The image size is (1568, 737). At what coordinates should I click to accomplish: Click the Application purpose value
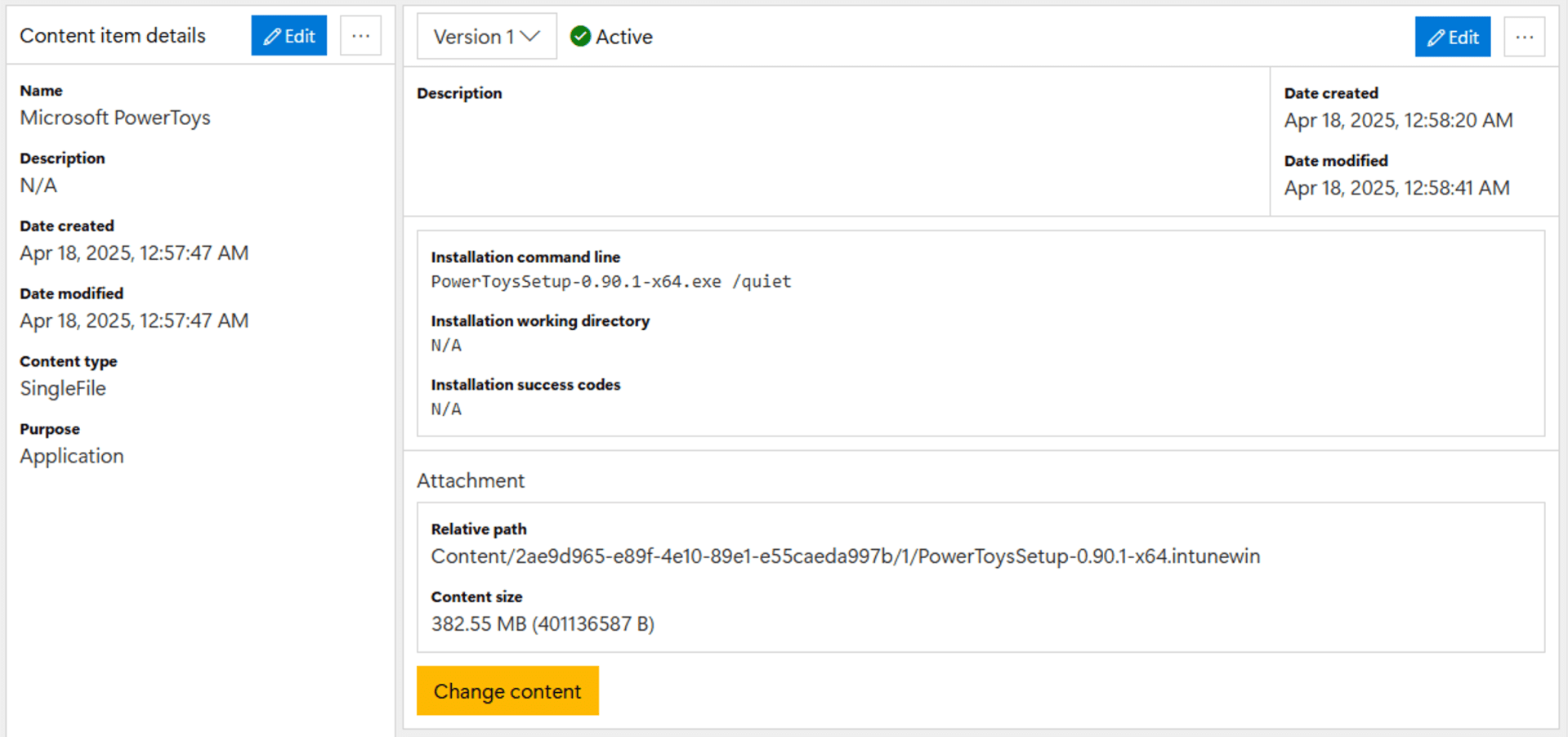point(72,457)
